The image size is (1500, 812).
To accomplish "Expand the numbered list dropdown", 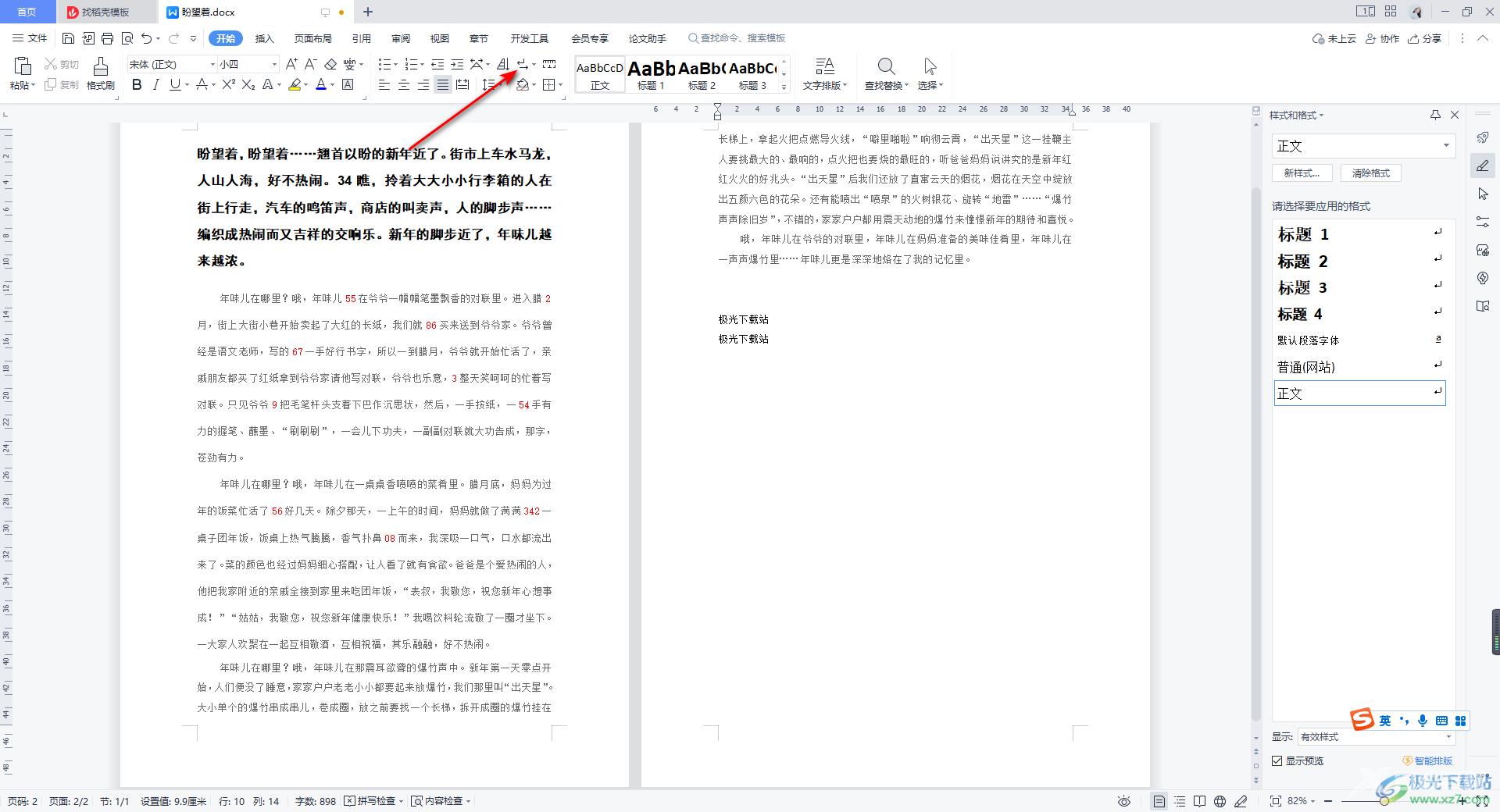I will tap(423, 64).
